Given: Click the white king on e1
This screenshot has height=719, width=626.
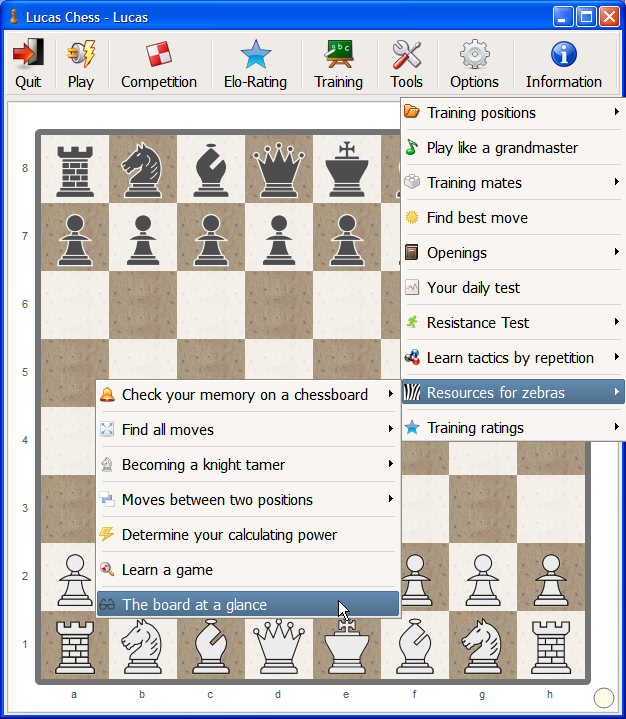Looking at the screenshot, I should (347, 645).
